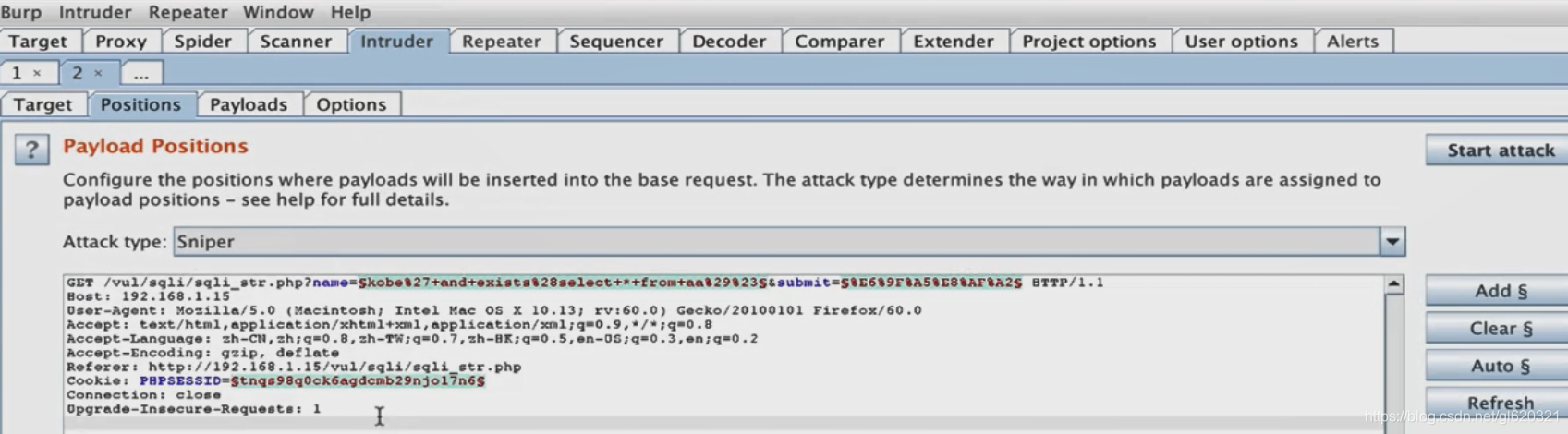Open the Payloads sub-tab

[x=249, y=104]
